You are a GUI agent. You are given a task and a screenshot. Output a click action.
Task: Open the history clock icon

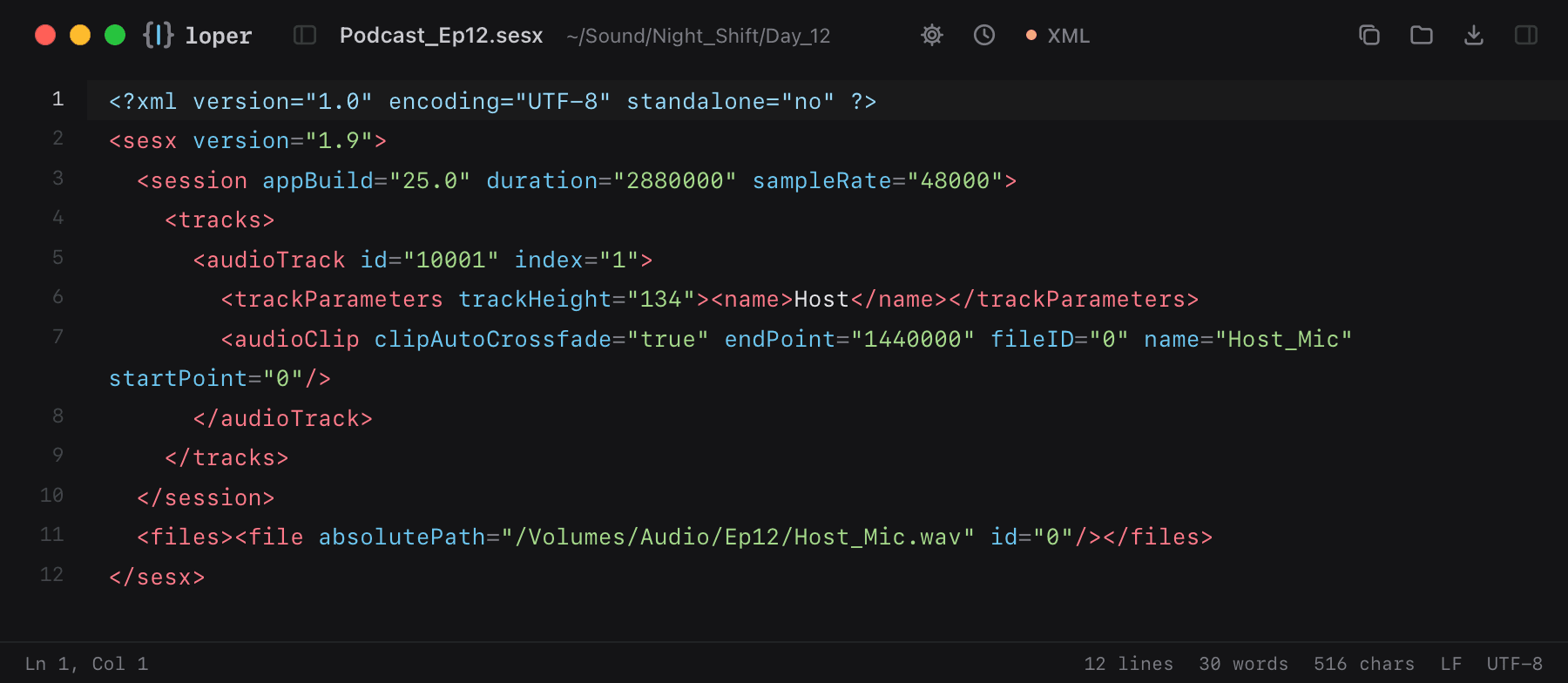click(984, 35)
